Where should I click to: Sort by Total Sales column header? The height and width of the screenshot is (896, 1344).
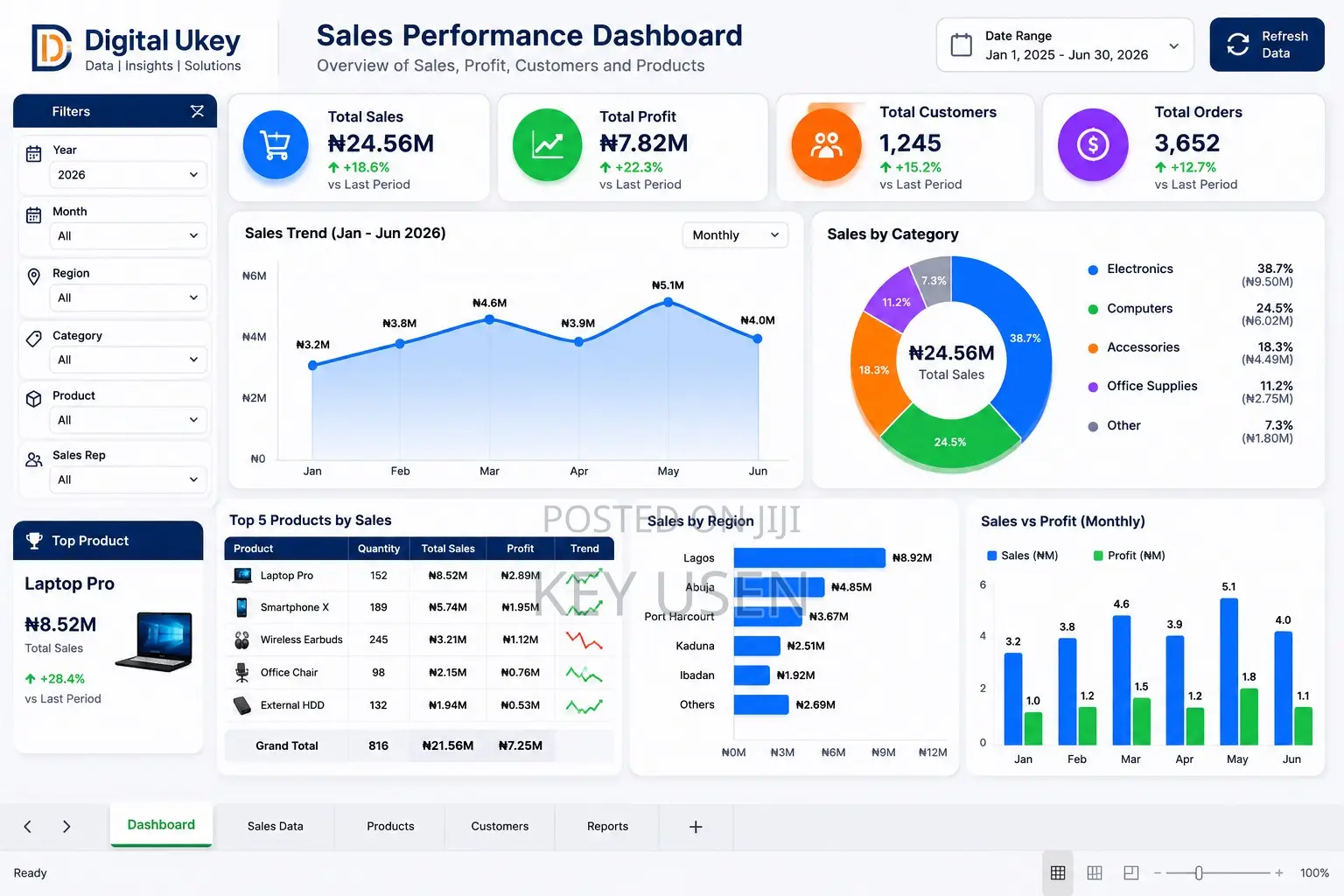pos(448,549)
